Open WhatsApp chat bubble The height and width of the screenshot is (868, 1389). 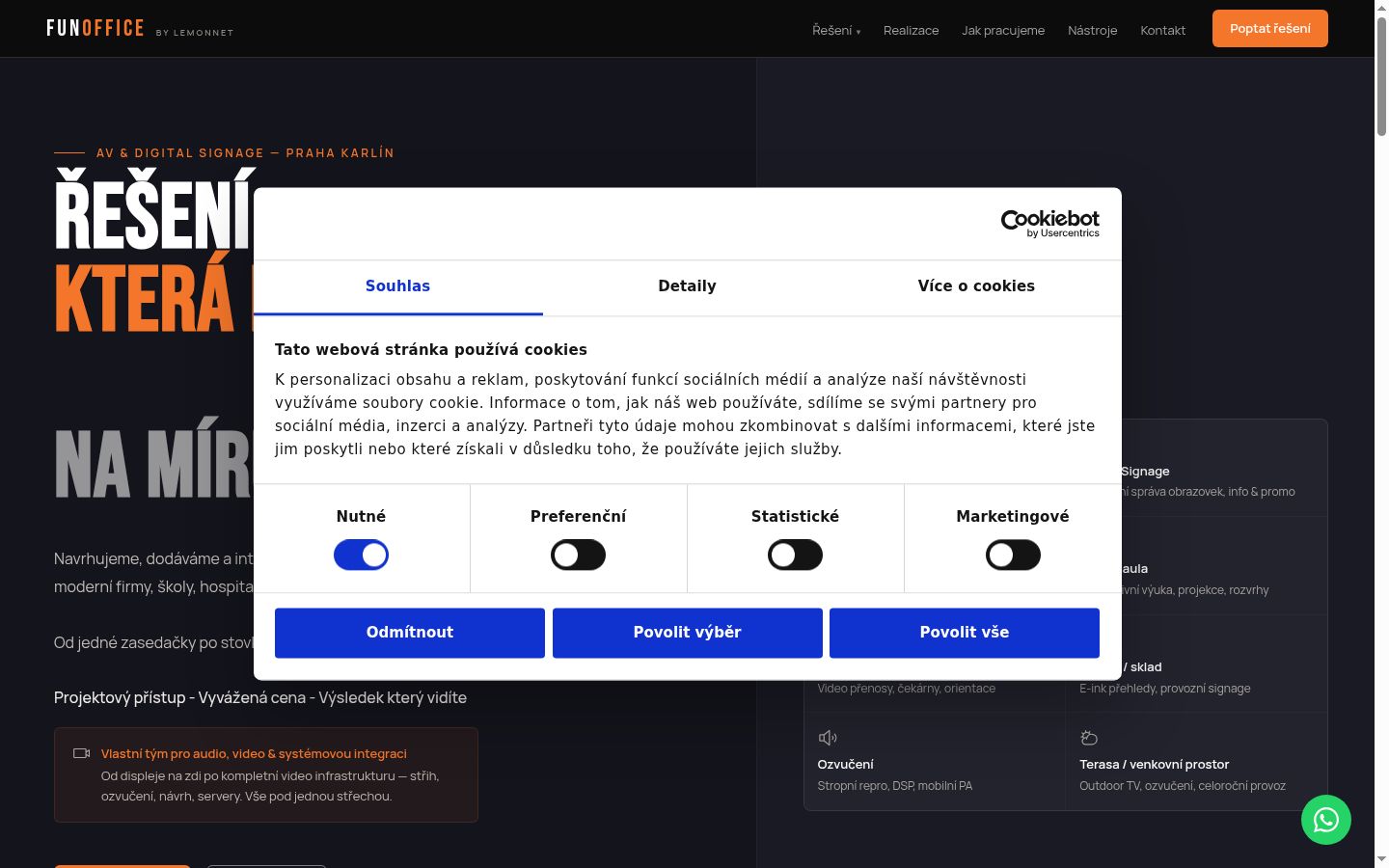click(x=1326, y=820)
